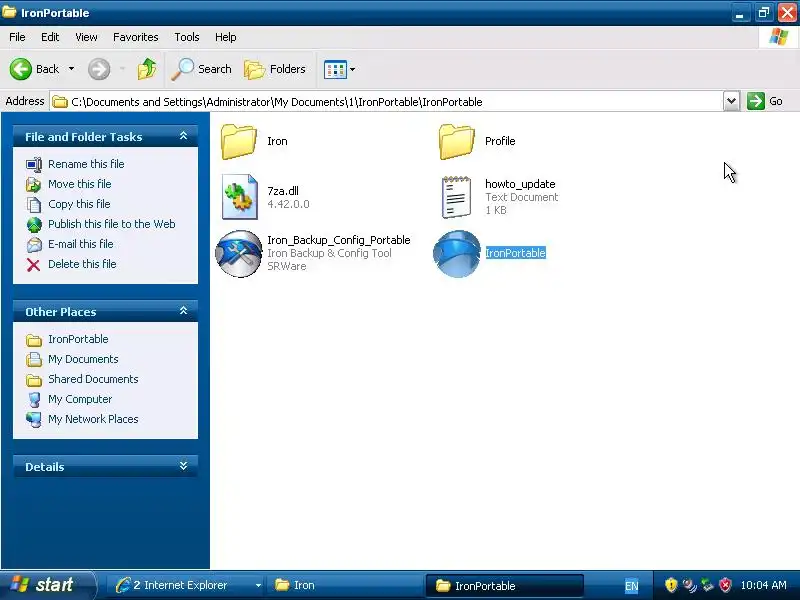This screenshot has height=600, width=800.
Task: Open the Search pane
Action: click(202, 69)
